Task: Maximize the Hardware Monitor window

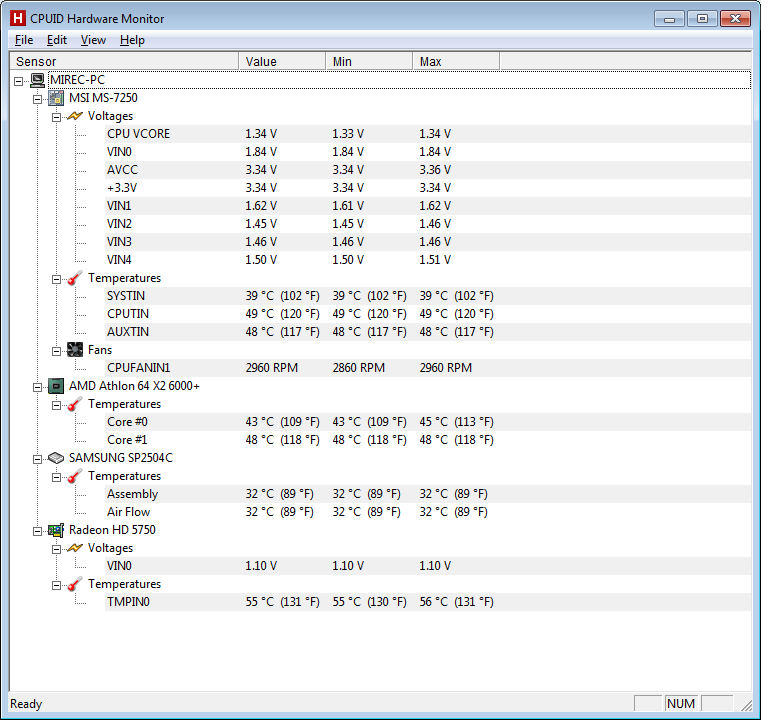Action: pos(702,19)
